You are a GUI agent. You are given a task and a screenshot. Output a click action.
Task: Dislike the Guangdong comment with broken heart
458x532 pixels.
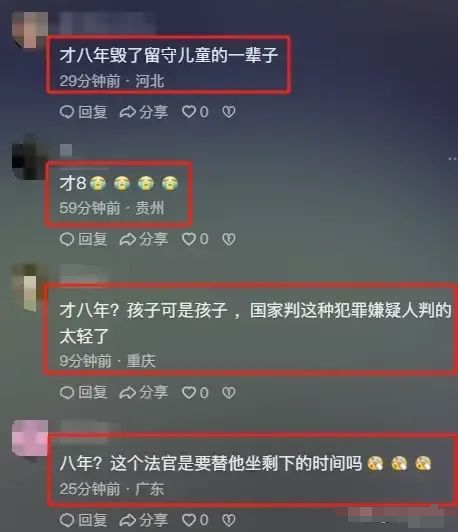(229, 520)
